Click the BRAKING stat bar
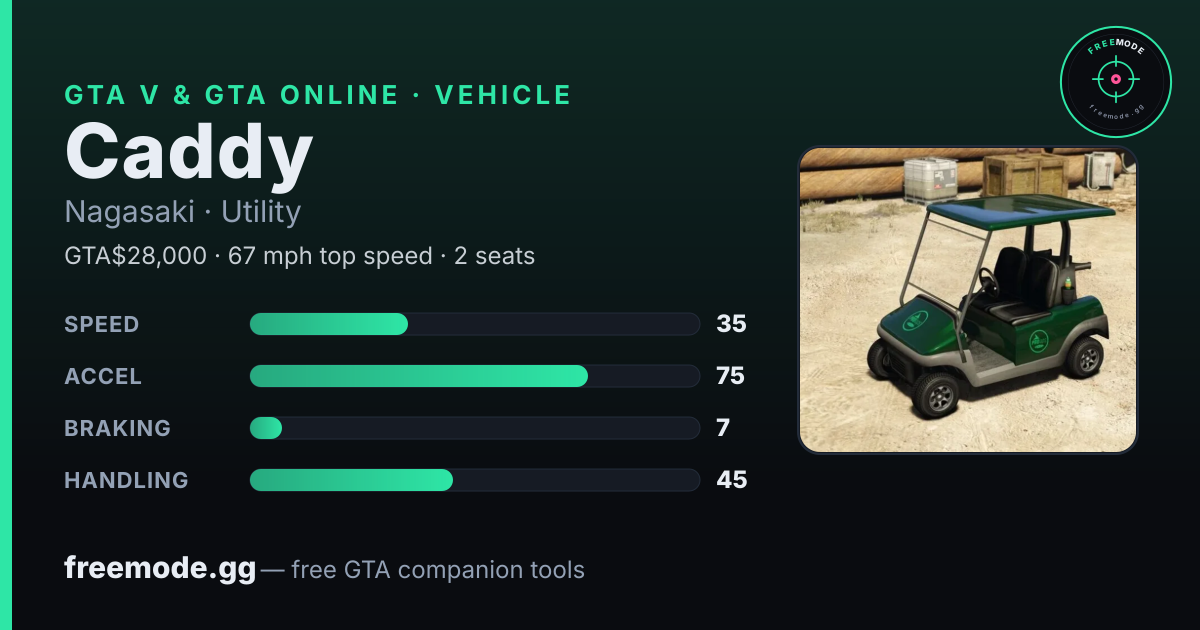The image size is (1200, 630). pos(474,428)
